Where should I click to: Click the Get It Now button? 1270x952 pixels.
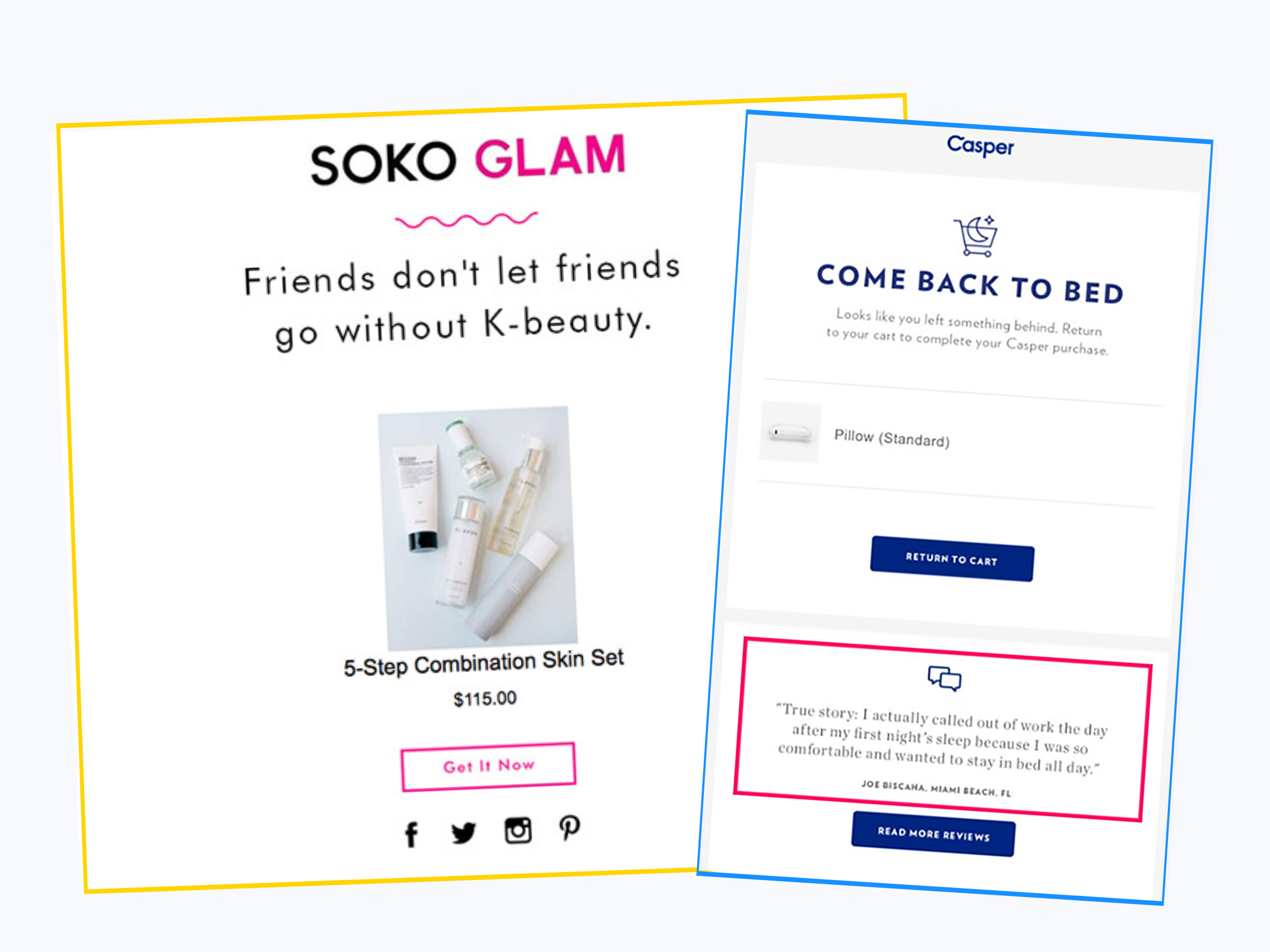(x=488, y=767)
